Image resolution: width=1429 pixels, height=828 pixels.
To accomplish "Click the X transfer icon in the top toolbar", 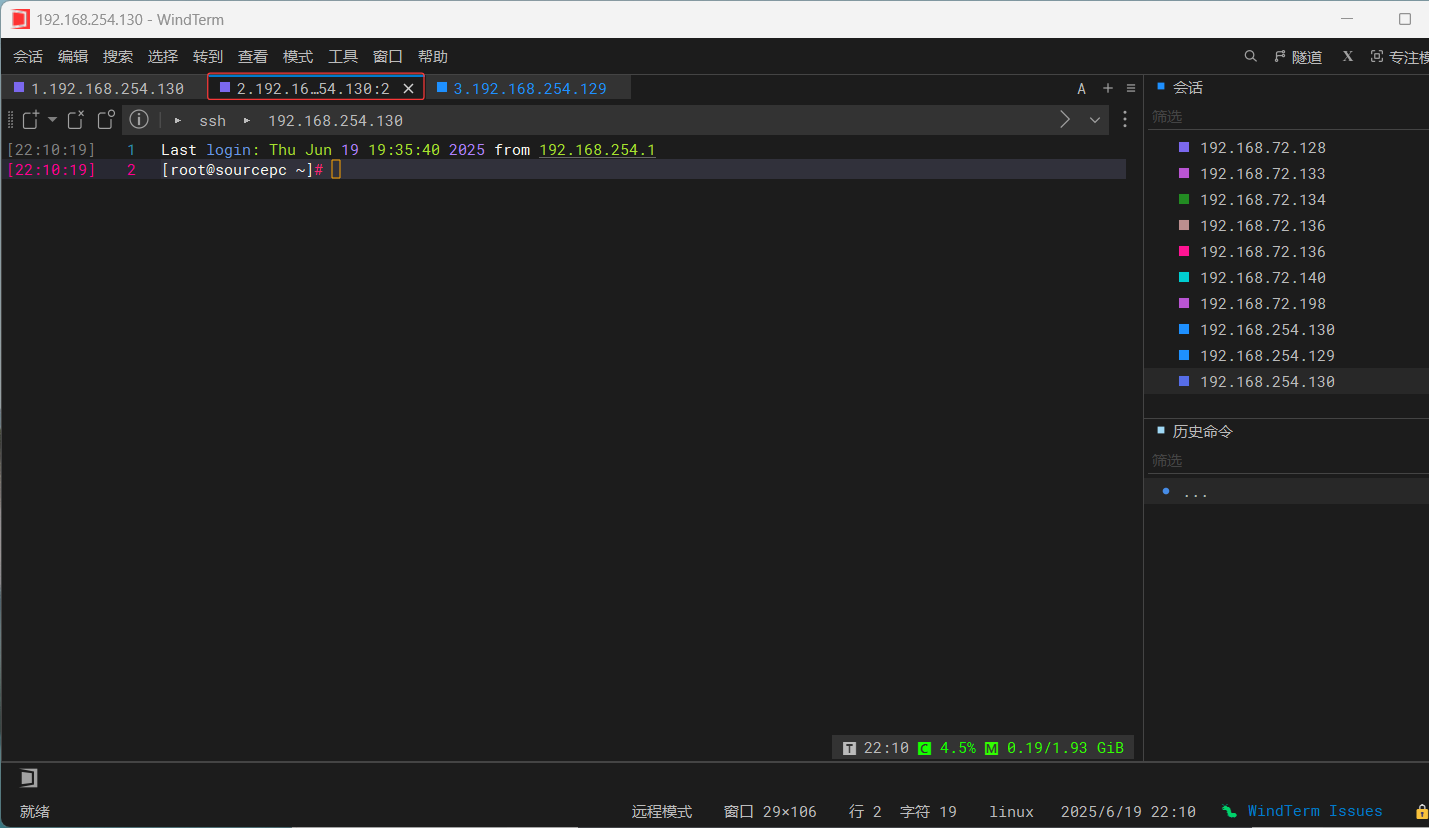I will 1346,56.
